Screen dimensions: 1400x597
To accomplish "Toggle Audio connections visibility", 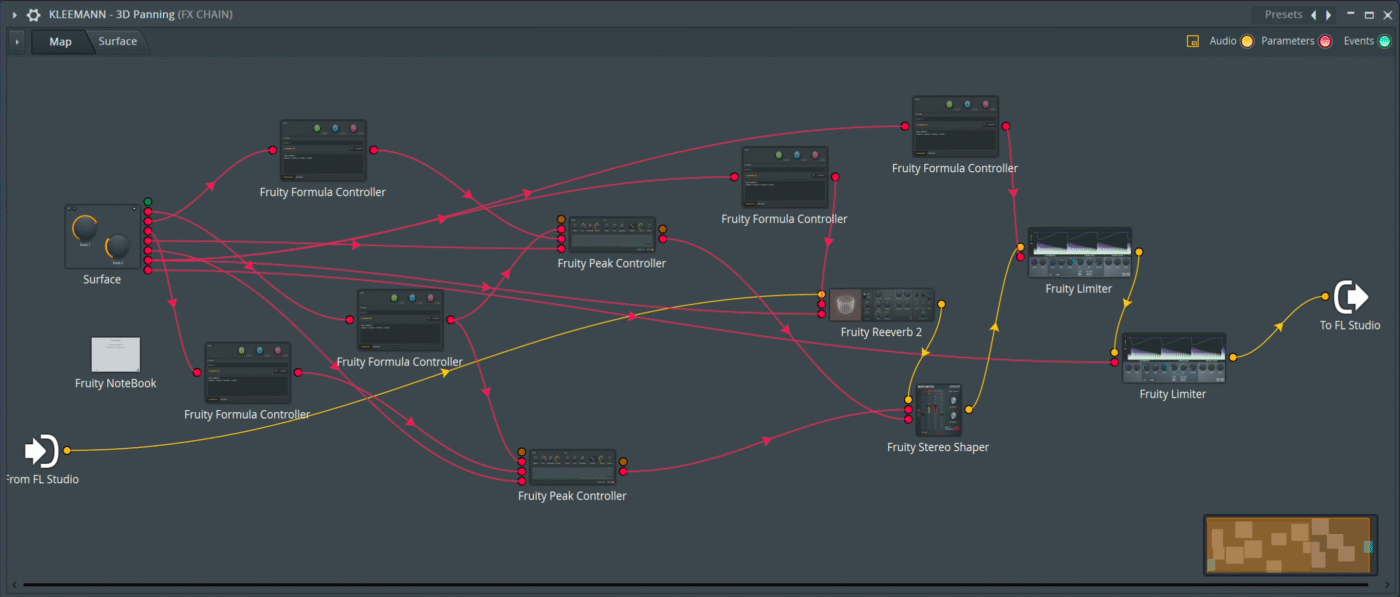I will click(1247, 42).
